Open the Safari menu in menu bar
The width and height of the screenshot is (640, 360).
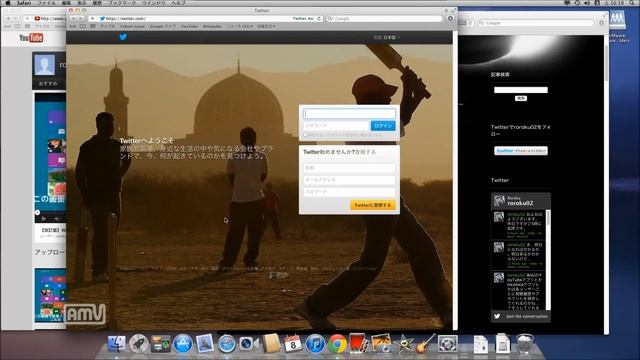[24, 2]
